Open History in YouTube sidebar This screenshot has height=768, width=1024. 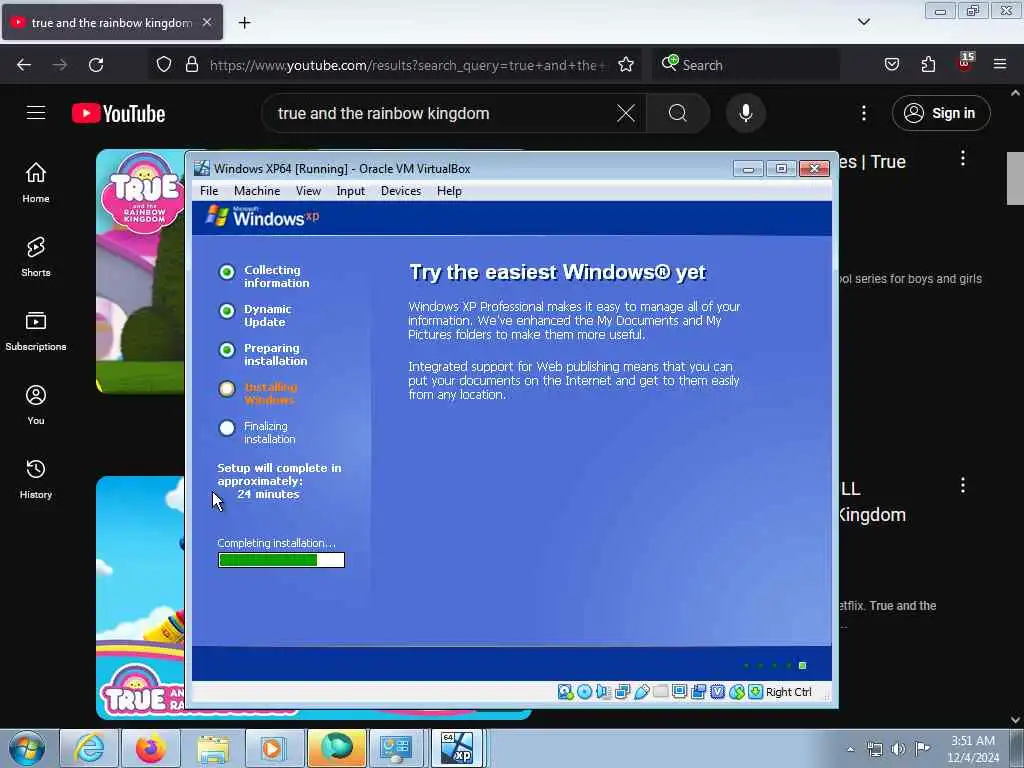pos(36,479)
